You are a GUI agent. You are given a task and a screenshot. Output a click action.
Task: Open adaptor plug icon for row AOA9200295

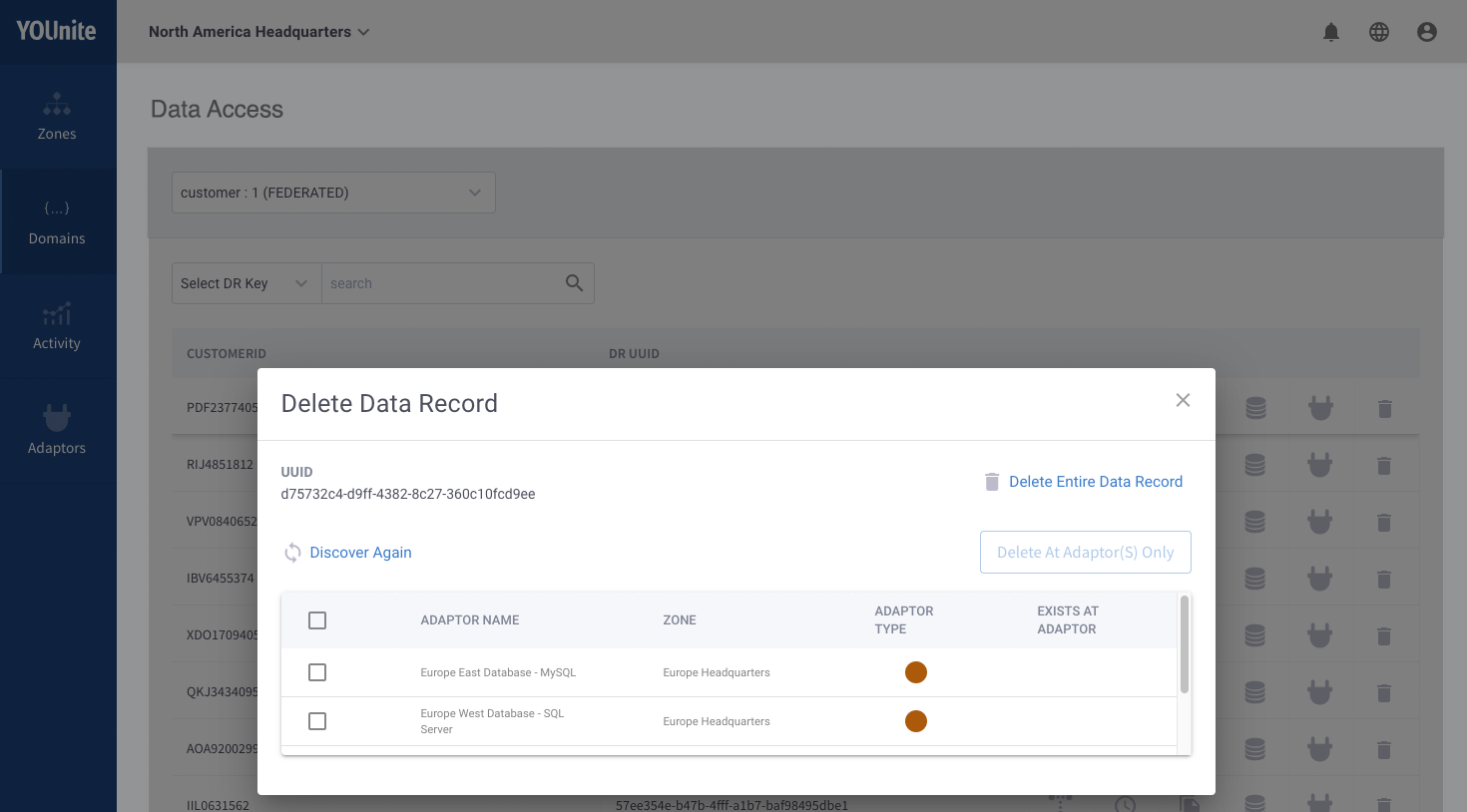[1320, 749]
